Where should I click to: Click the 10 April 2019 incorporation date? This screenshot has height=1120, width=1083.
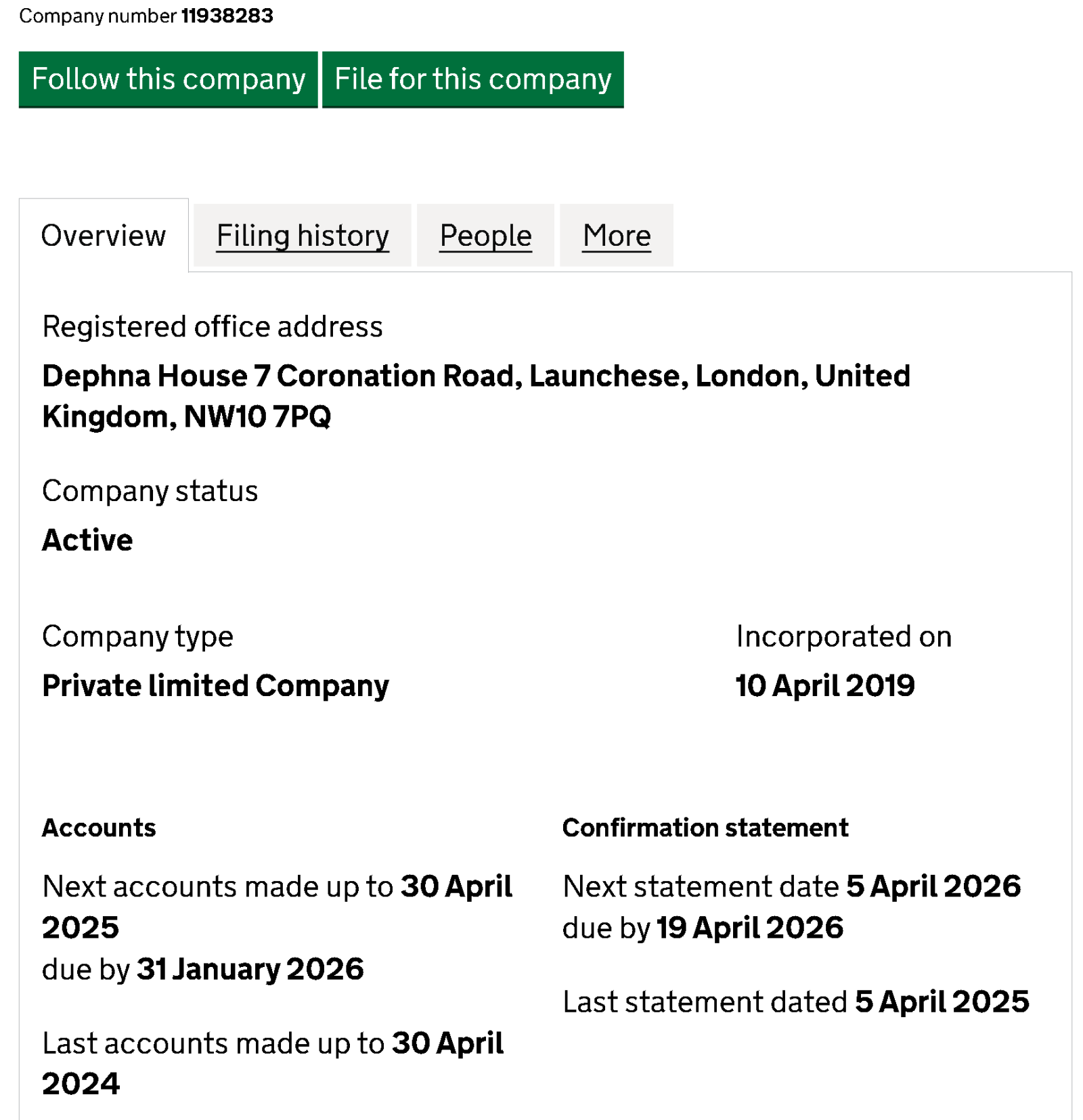[x=824, y=686]
